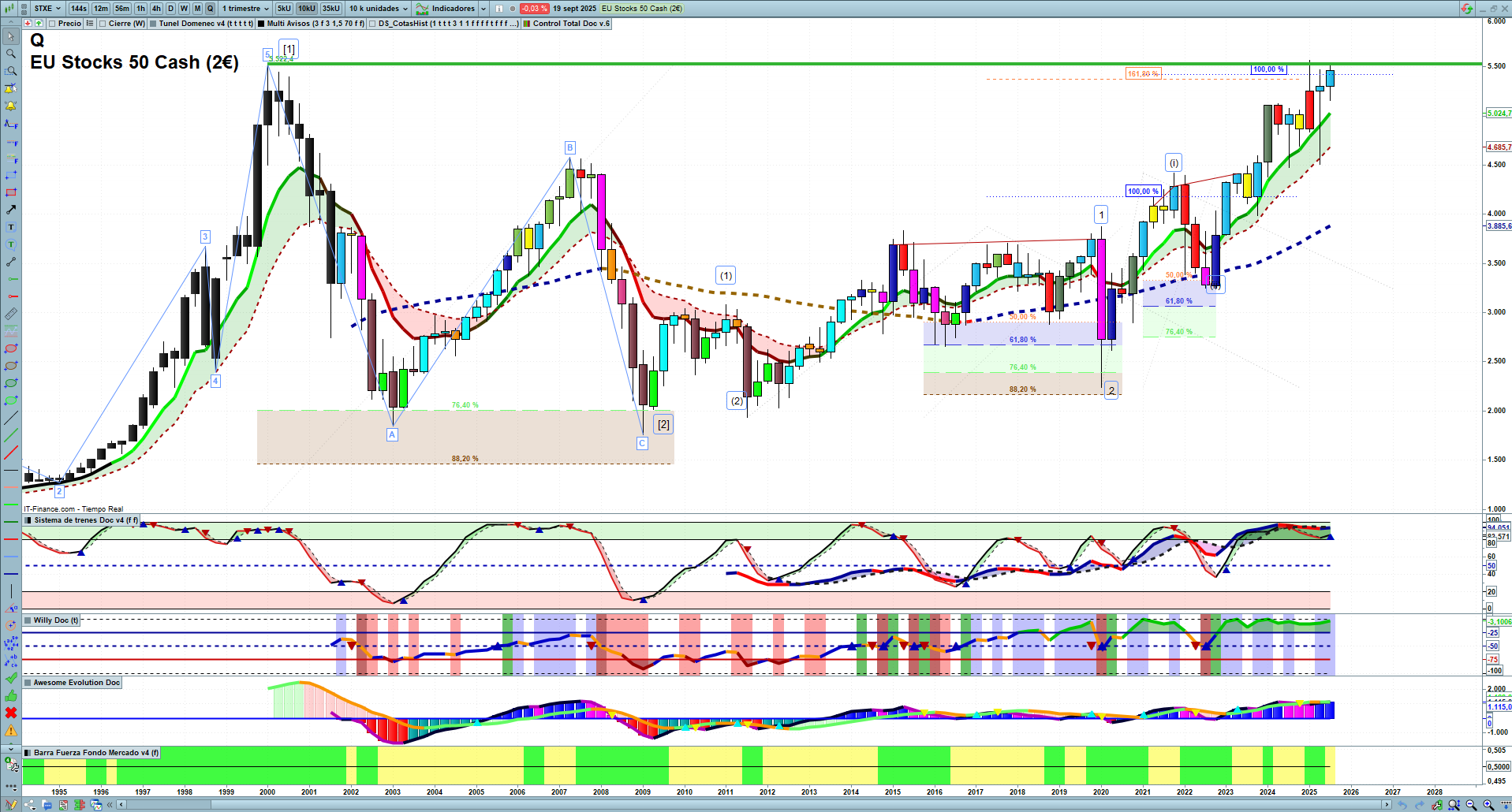1512x812 pixels.
Task: Select the brown ellipse drawing tool
Action: pos(11,366)
